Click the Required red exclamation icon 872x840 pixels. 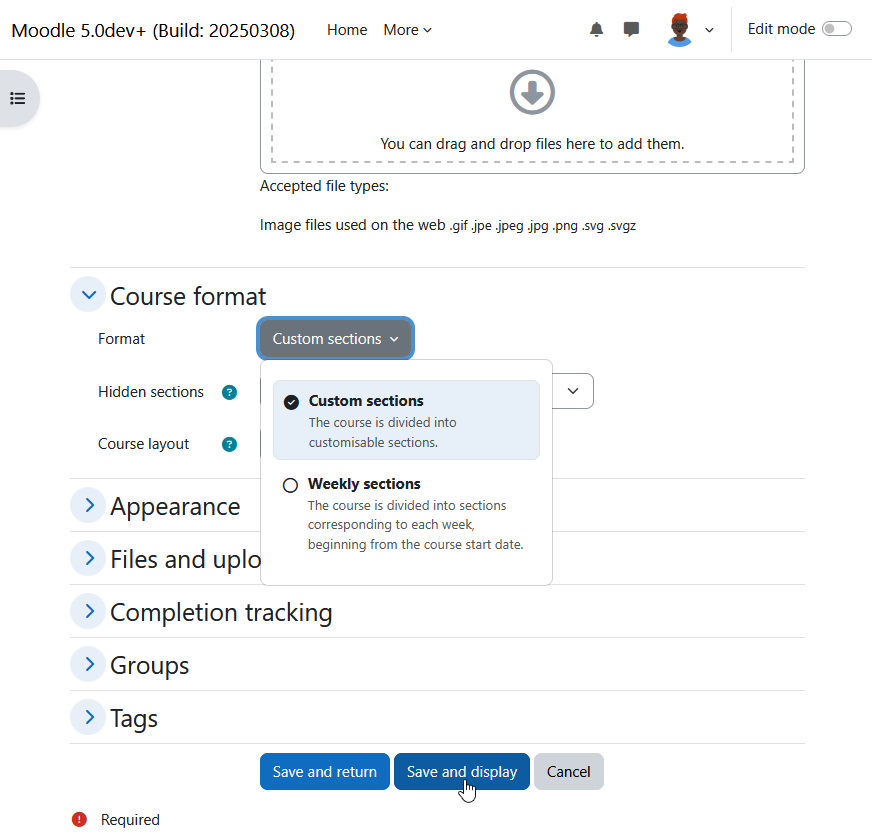tap(80, 819)
